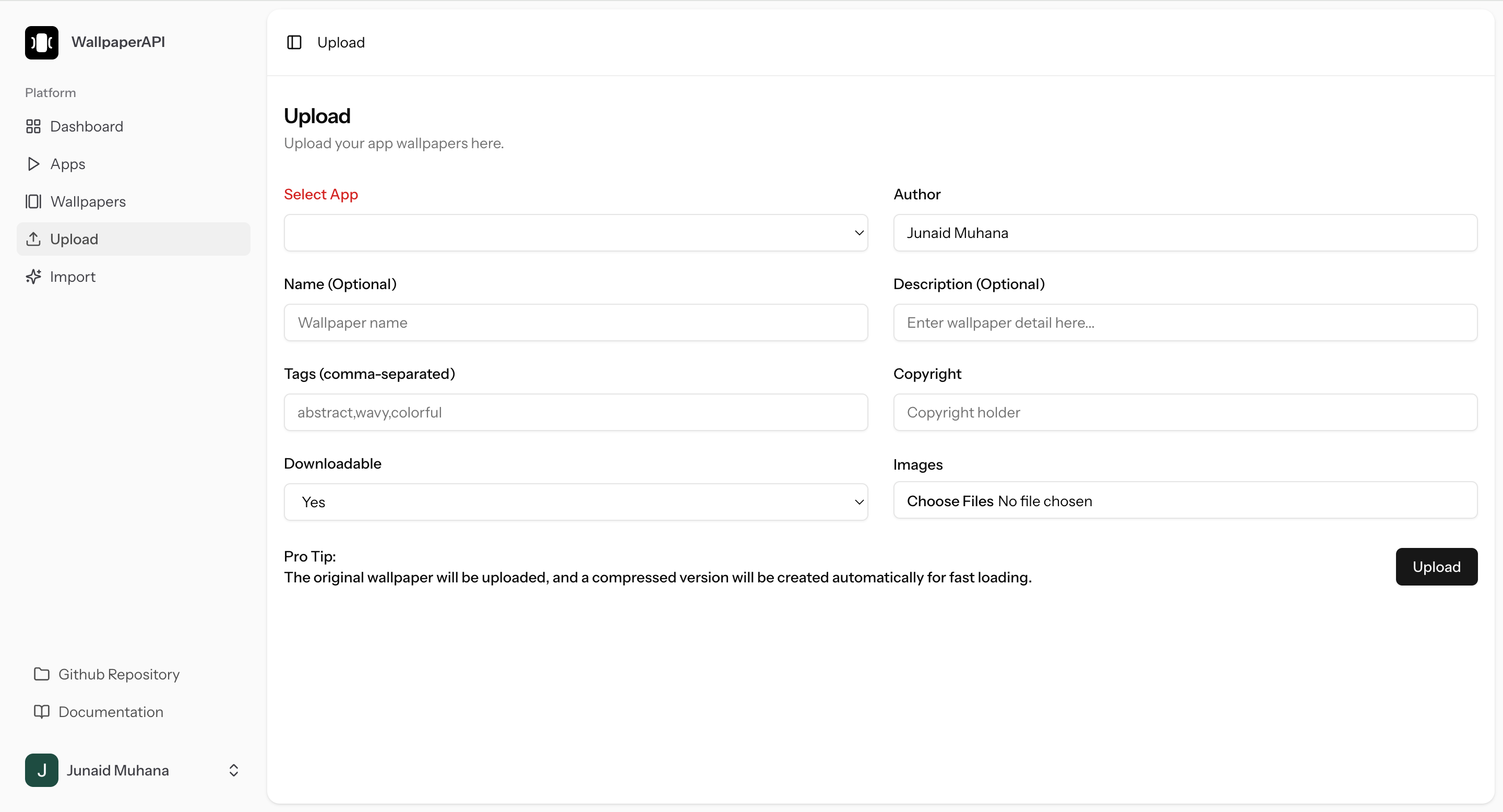Open Wallpapers from the sidebar menu
The height and width of the screenshot is (812, 1503).
[x=88, y=202]
